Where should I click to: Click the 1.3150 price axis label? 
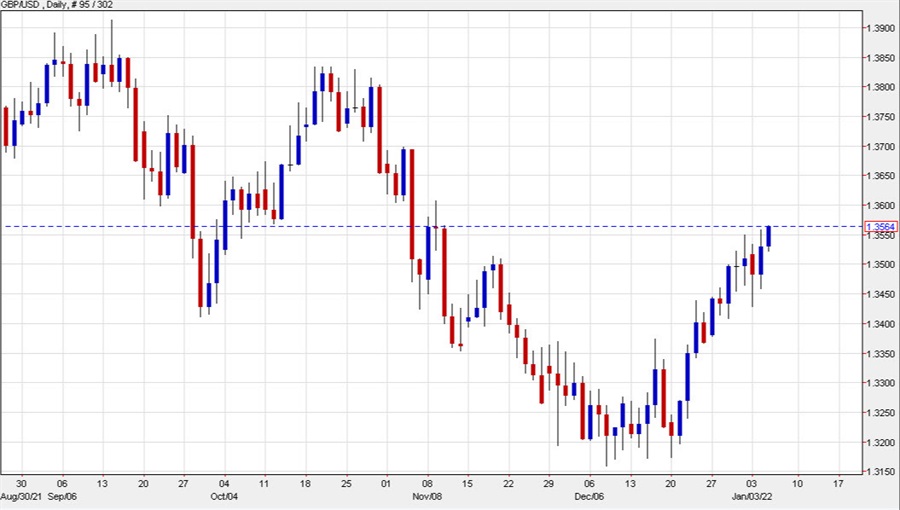coord(881,472)
